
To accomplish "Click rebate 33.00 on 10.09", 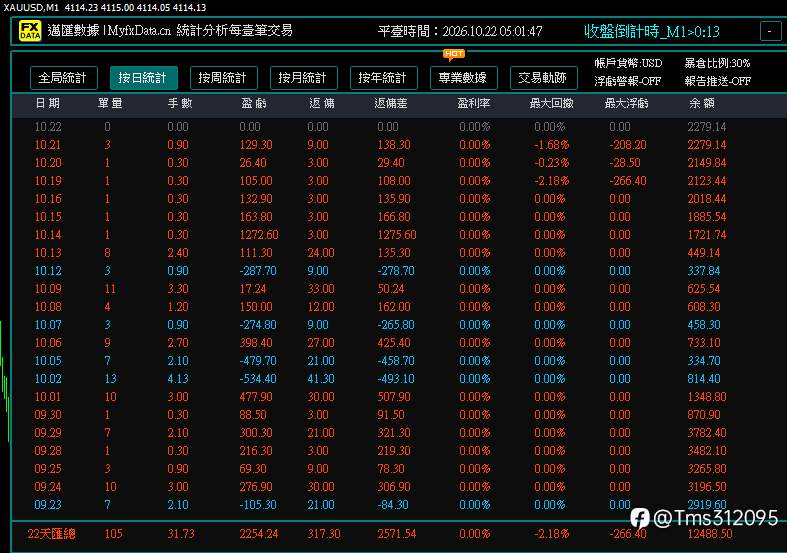I will [x=321, y=289].
